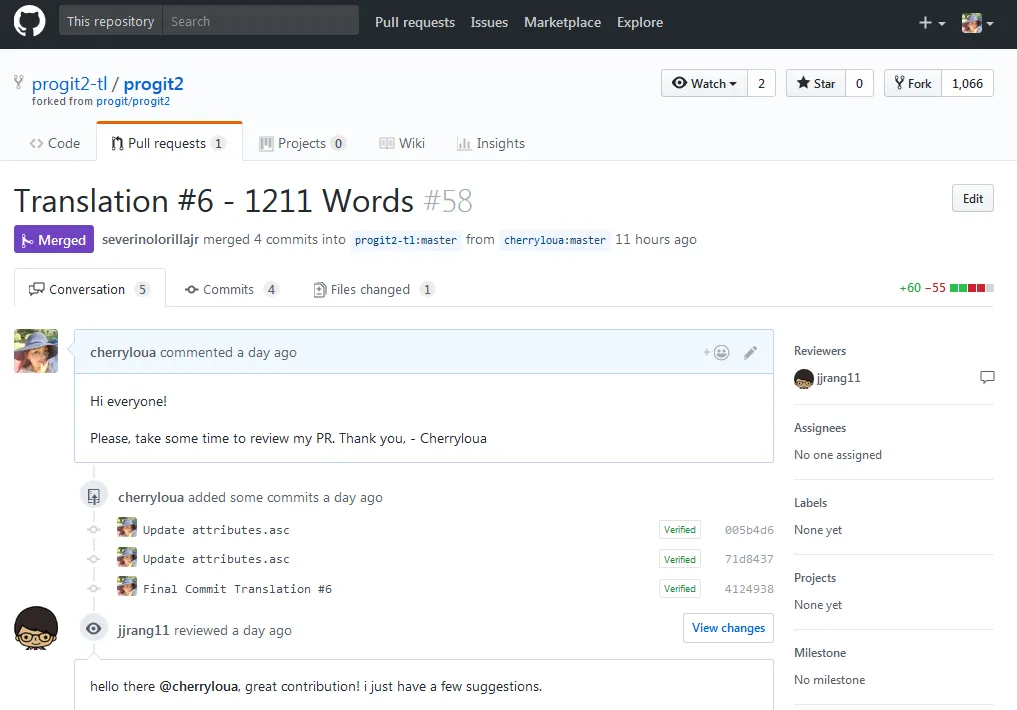Image resolution: width=1017 pixels, height=710 pixels.
Task: Click the plus create-new dropdown
Action: (931, 23)
